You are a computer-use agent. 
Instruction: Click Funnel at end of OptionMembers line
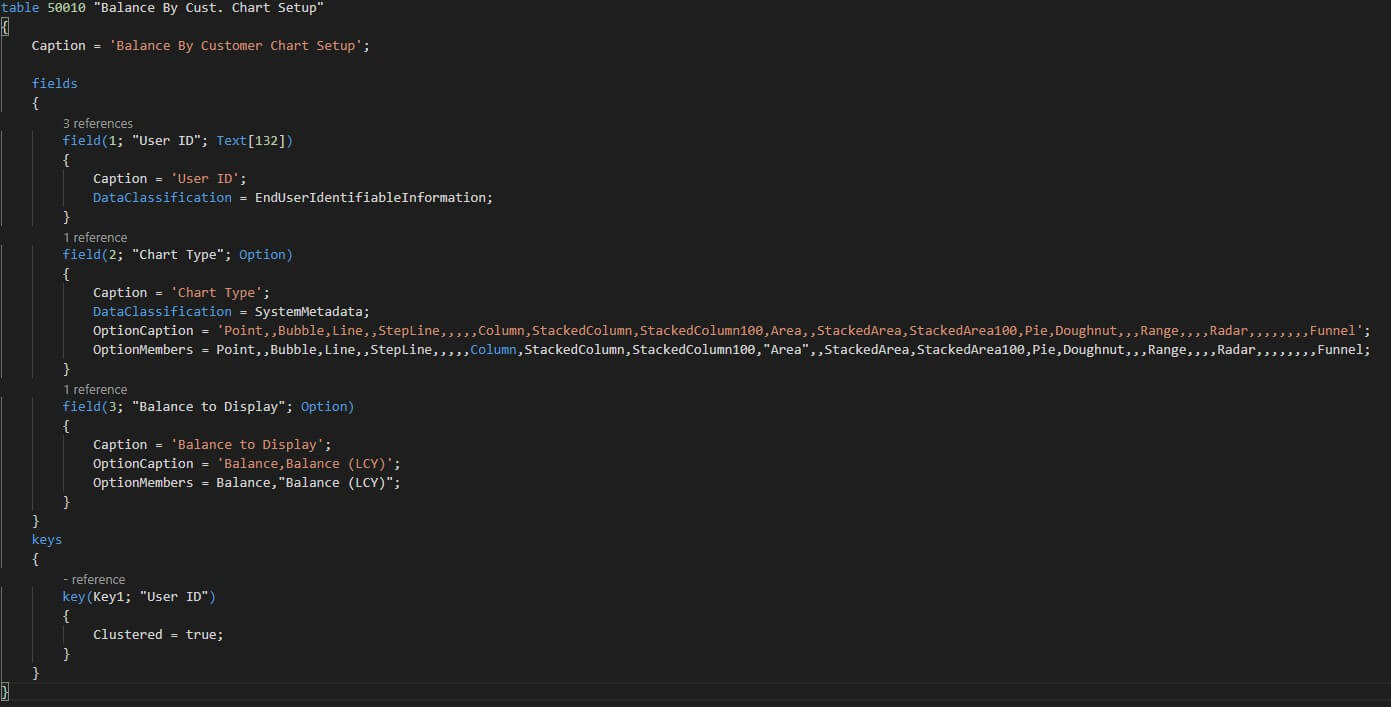point(1340,350)
